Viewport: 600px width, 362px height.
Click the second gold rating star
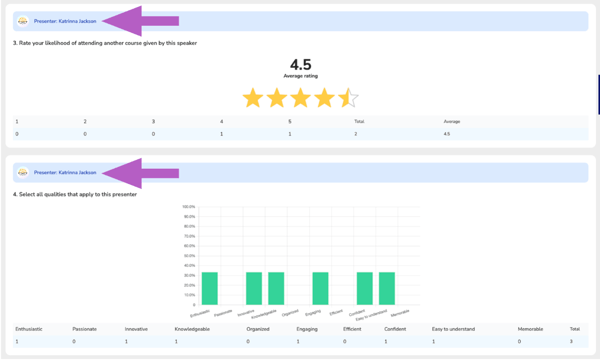click(x=277, y=98)
